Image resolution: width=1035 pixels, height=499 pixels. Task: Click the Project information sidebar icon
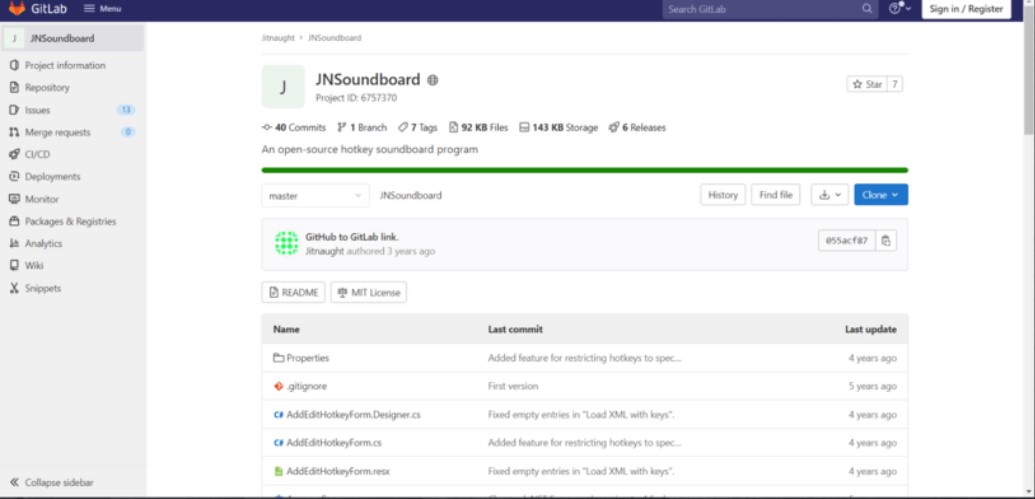coord(14,65)
